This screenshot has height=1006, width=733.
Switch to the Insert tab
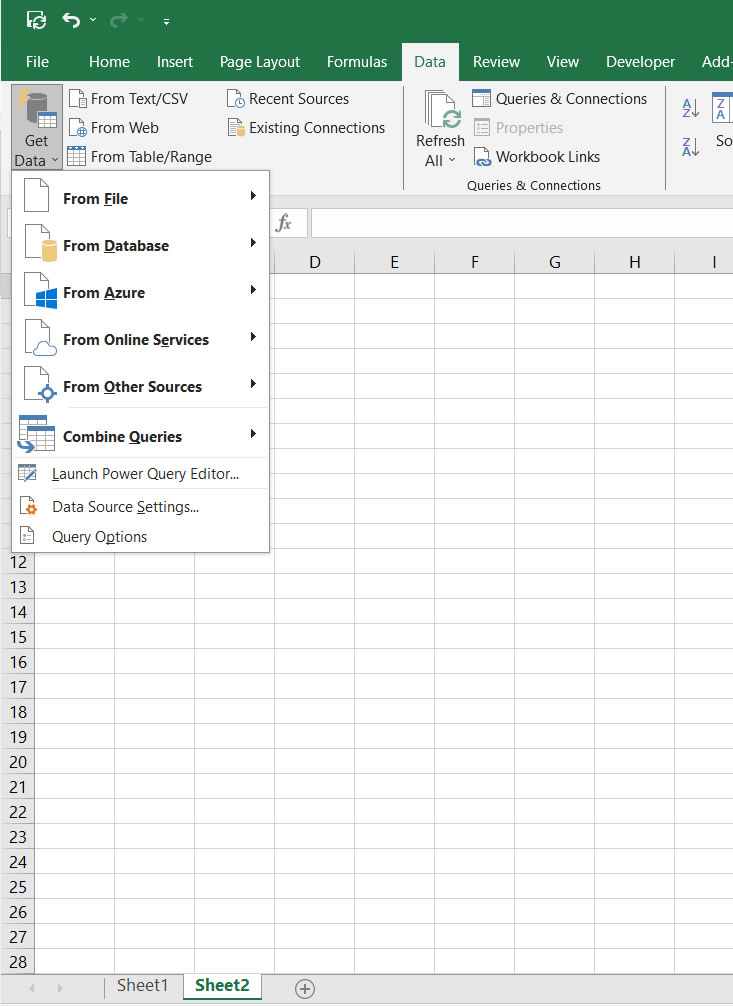point(175,62)
